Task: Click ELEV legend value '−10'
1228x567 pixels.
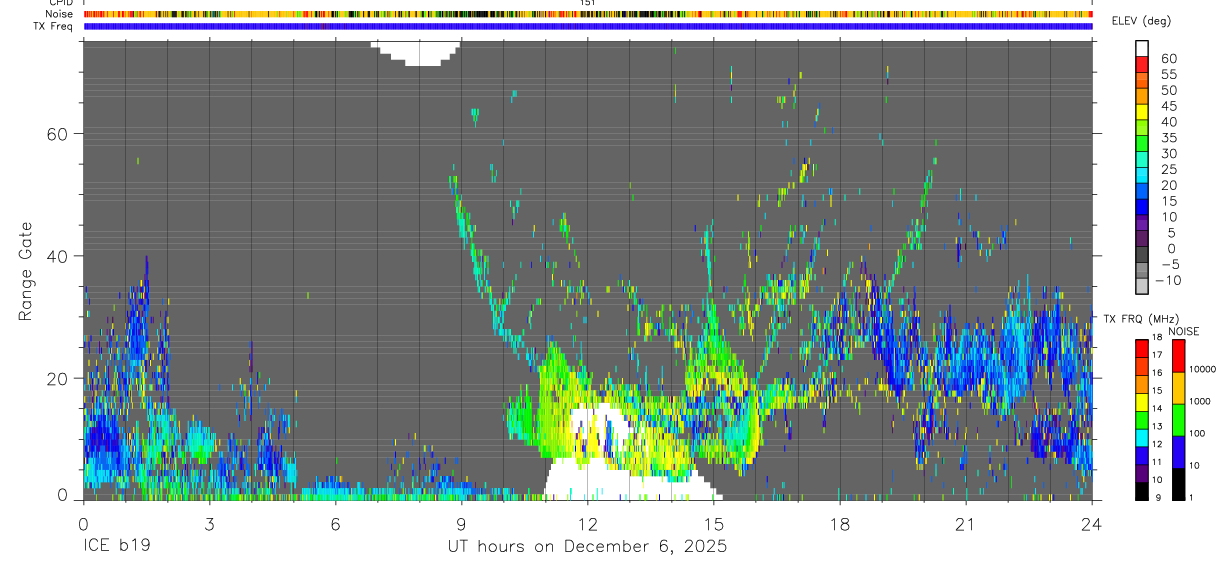Action: coord(1167,281)
